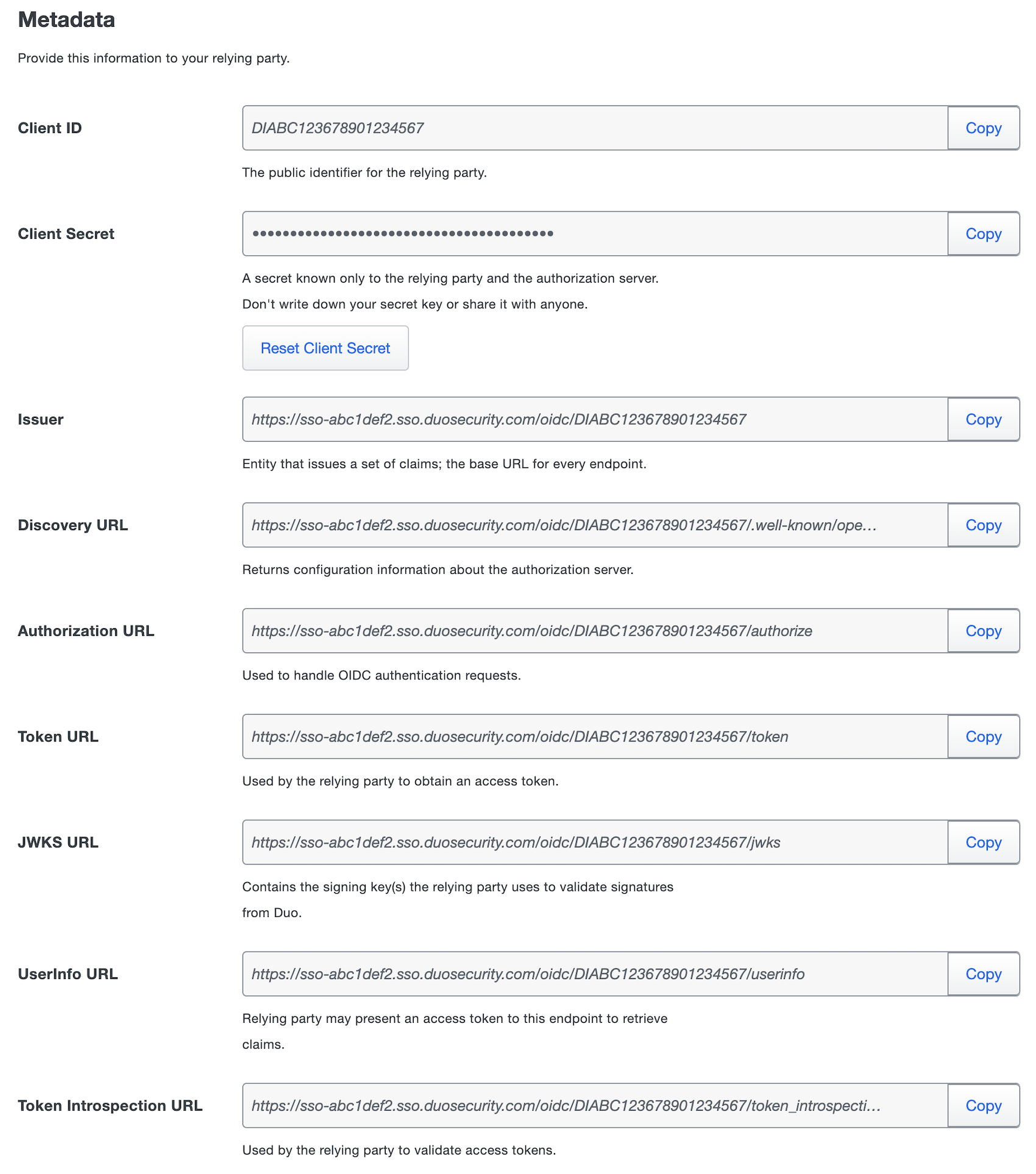Click the masked Client Secret field
This screenshot has height=1174, width=1036.
pyautogui.click(x=594, y=233)
